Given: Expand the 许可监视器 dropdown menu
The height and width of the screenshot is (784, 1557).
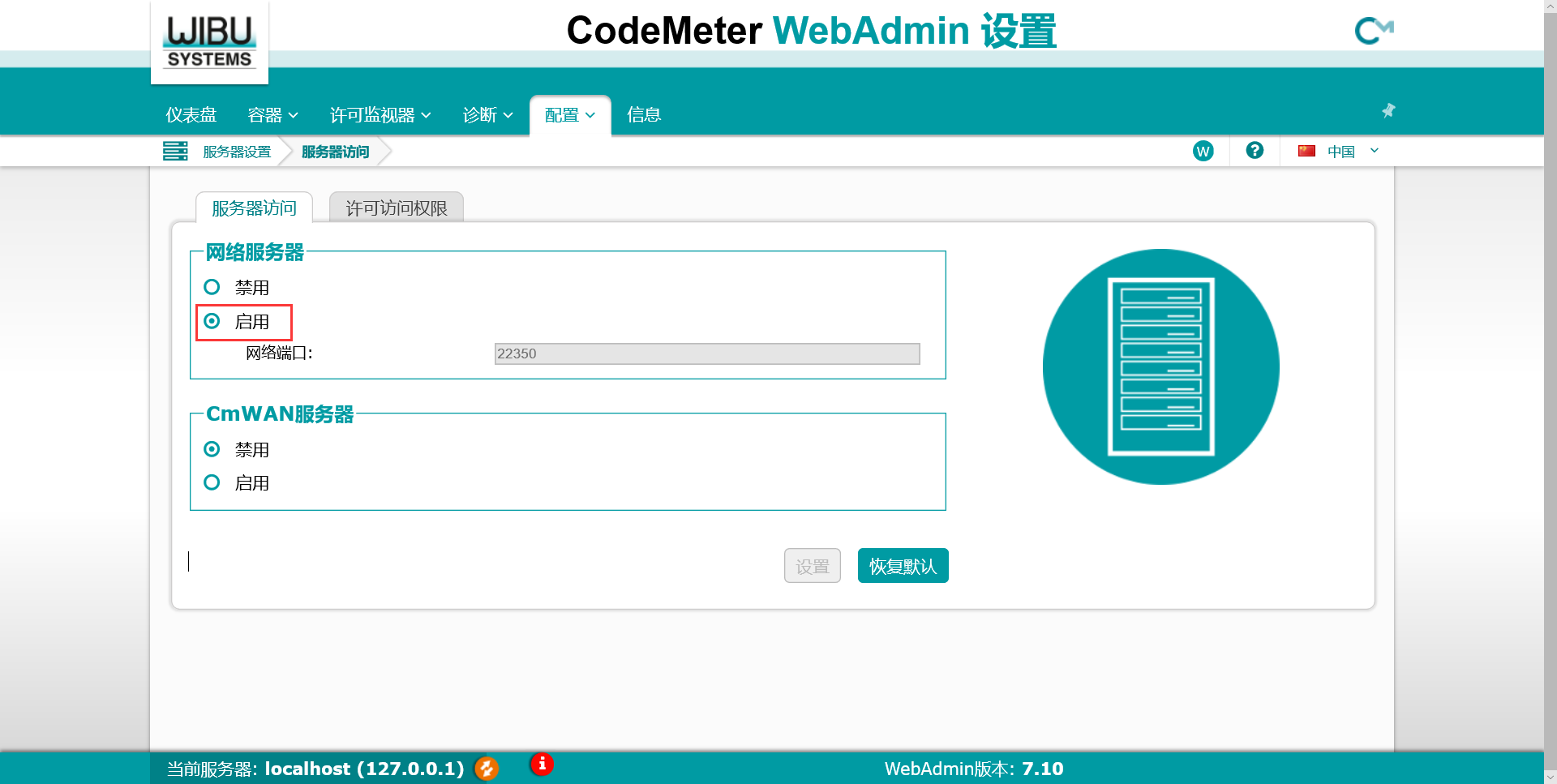Looking at the screenshot, I should (x=380, y=115).
